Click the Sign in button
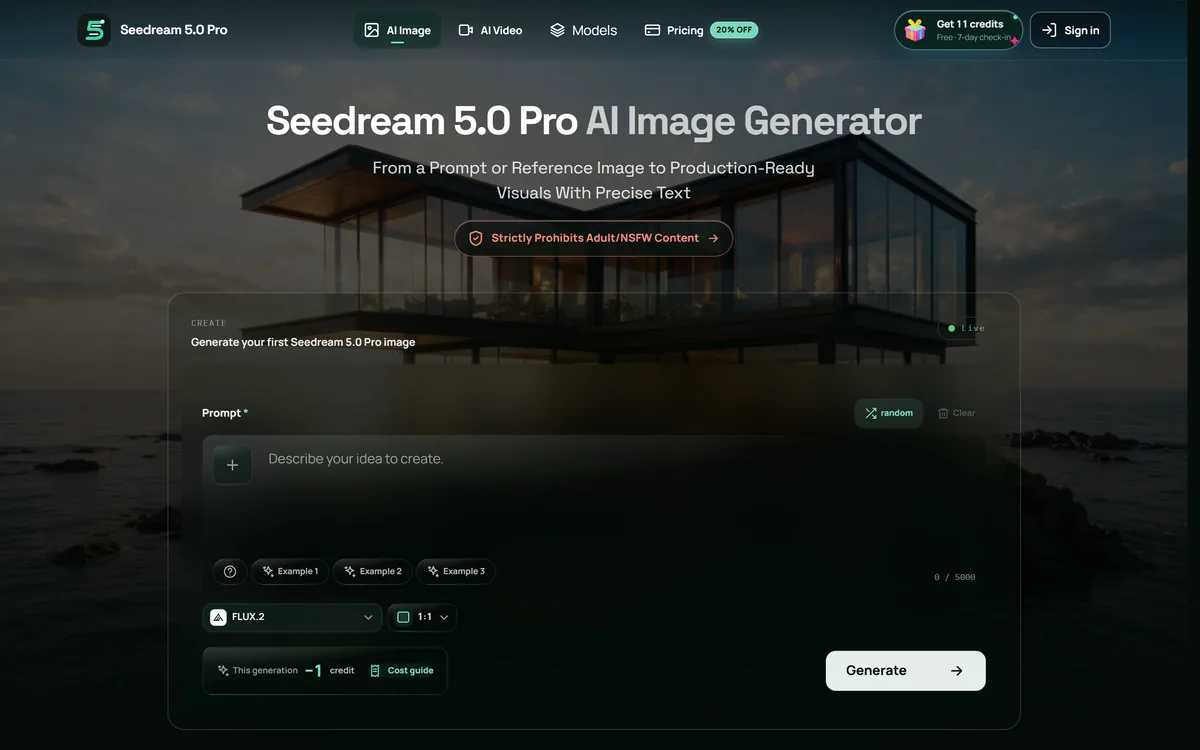Screen dimensions: 1200x750 (x=1070, y=30)
